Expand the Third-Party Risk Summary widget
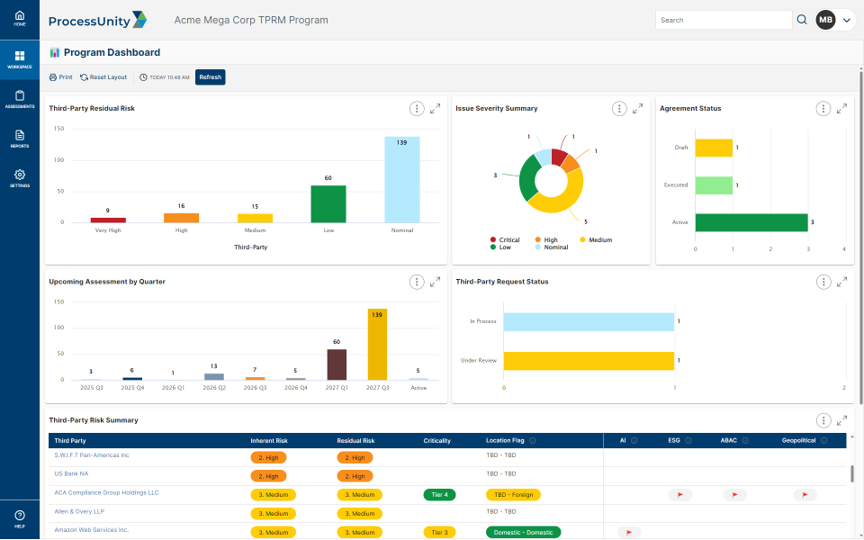This screenshot has width=864, height=540. [841, 420]
